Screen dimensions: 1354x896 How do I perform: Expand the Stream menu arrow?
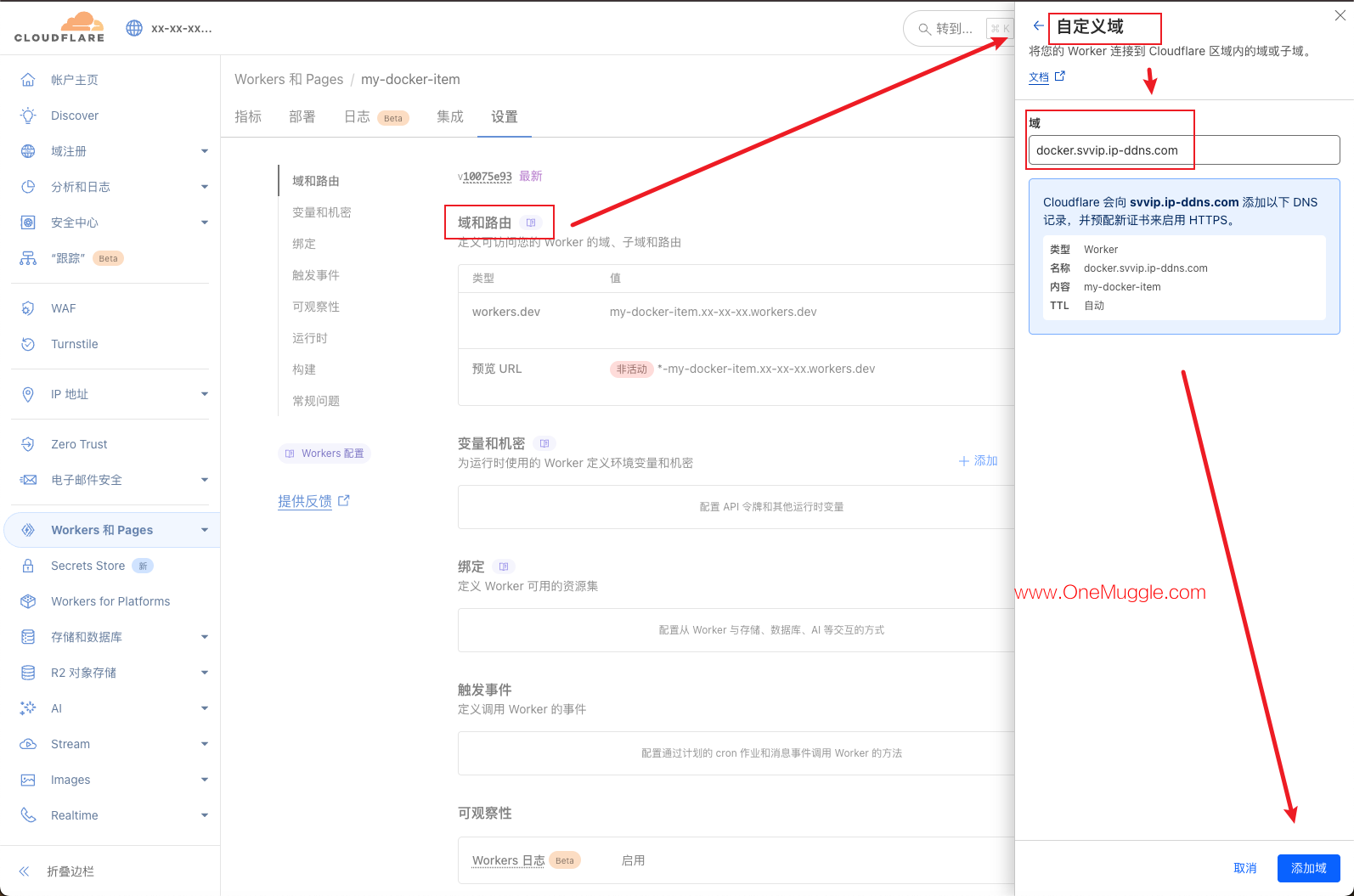(x=205, y=744)
